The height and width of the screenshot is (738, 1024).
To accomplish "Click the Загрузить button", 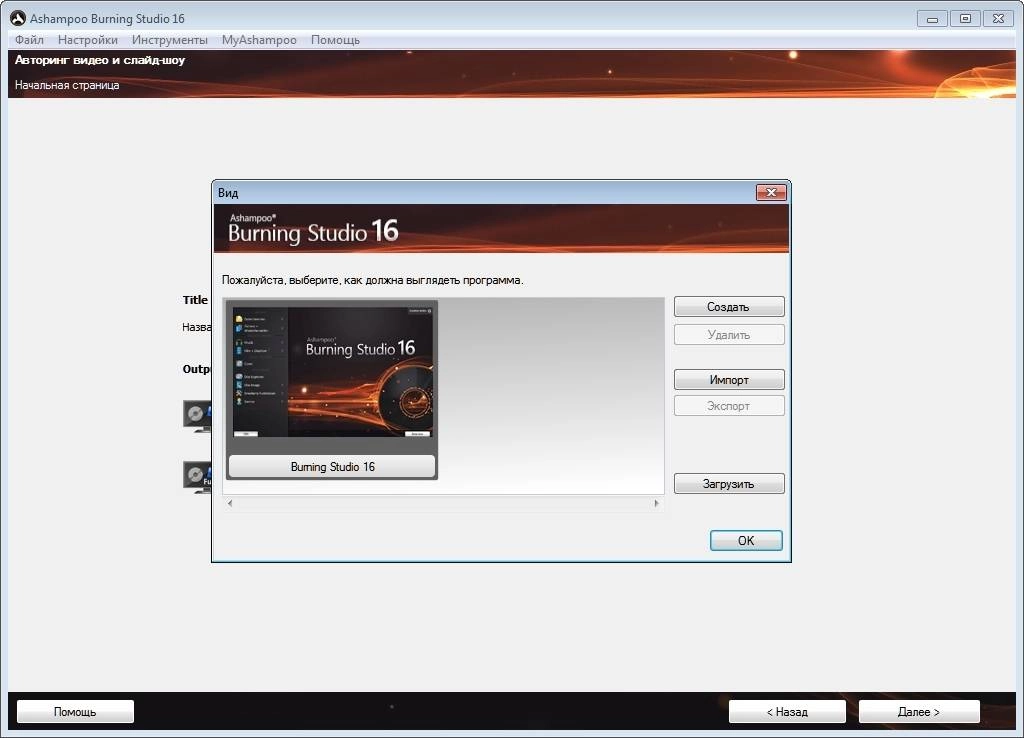I will coord(729,484).
